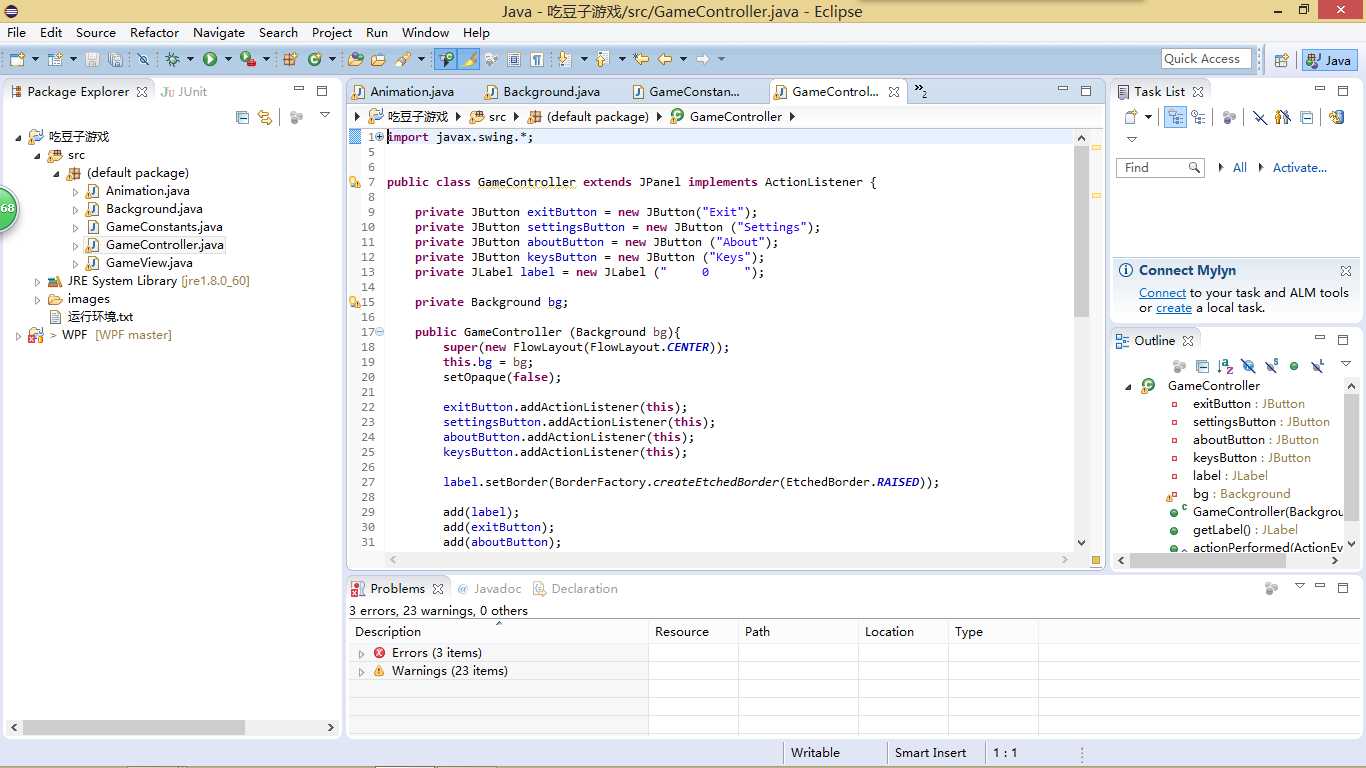The width and height of the screenshot is (1366, 768).
Task: Click the Connect link in Mylyn panel
Action: [1162, 293]
